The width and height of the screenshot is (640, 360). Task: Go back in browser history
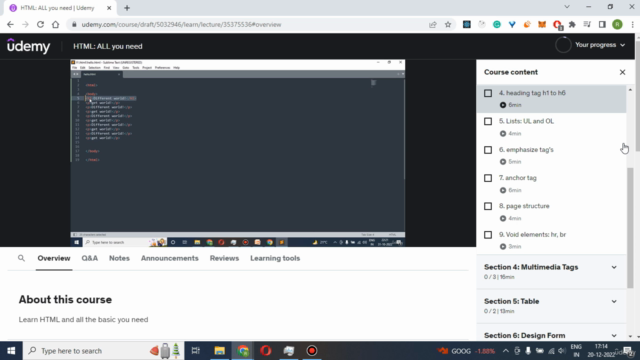(10, 24)
